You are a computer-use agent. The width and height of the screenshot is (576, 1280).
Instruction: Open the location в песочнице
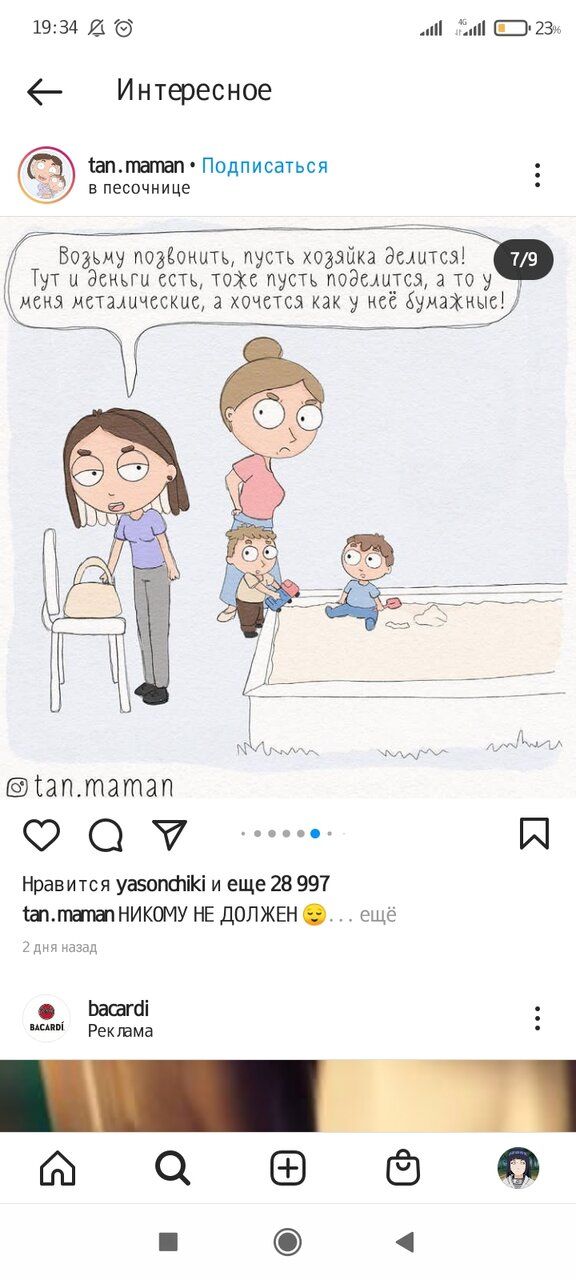click(x=139, y=188)
